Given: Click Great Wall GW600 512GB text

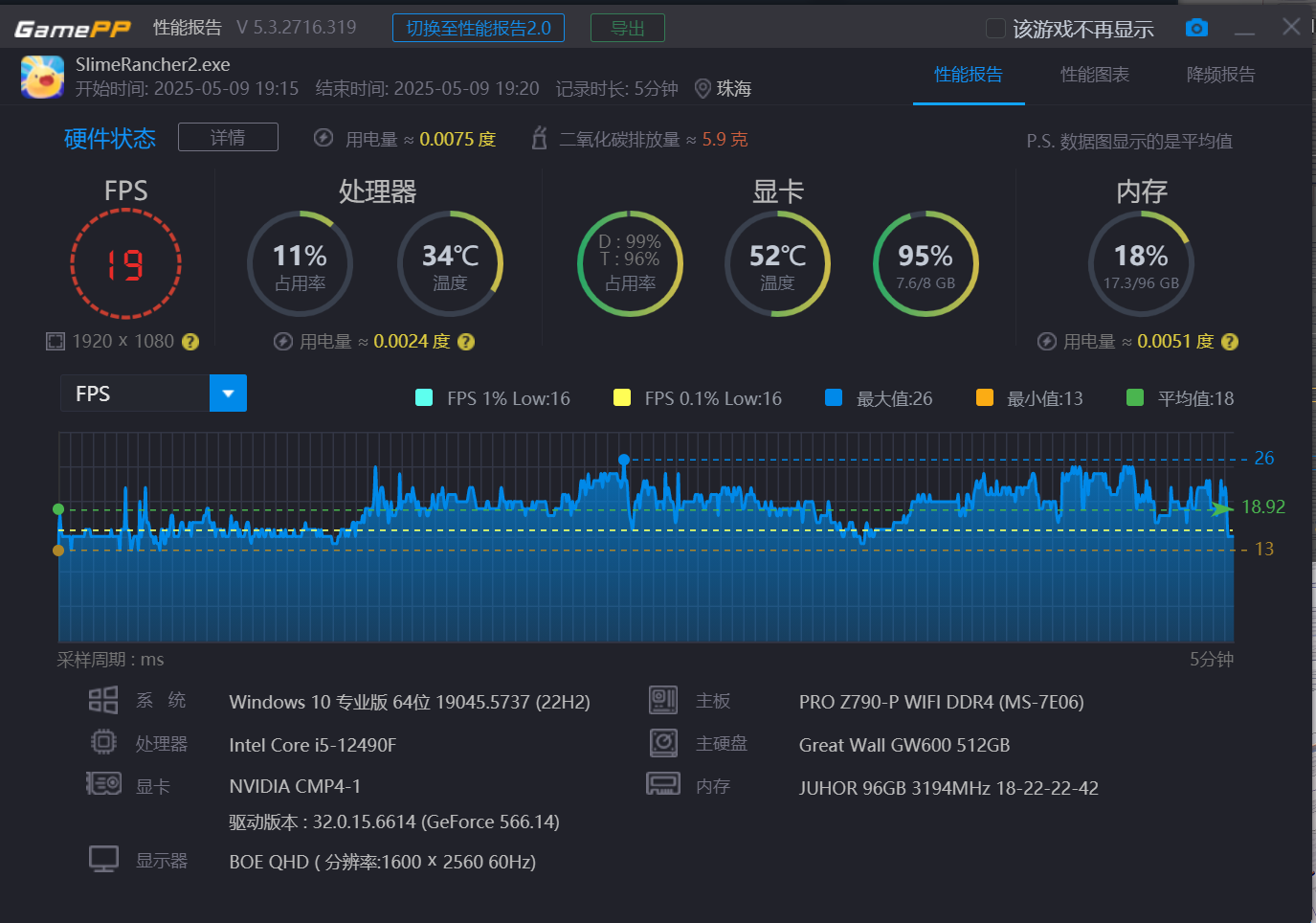Looking at the screenshot, I should pyautogui.click(x=904, y=745).
